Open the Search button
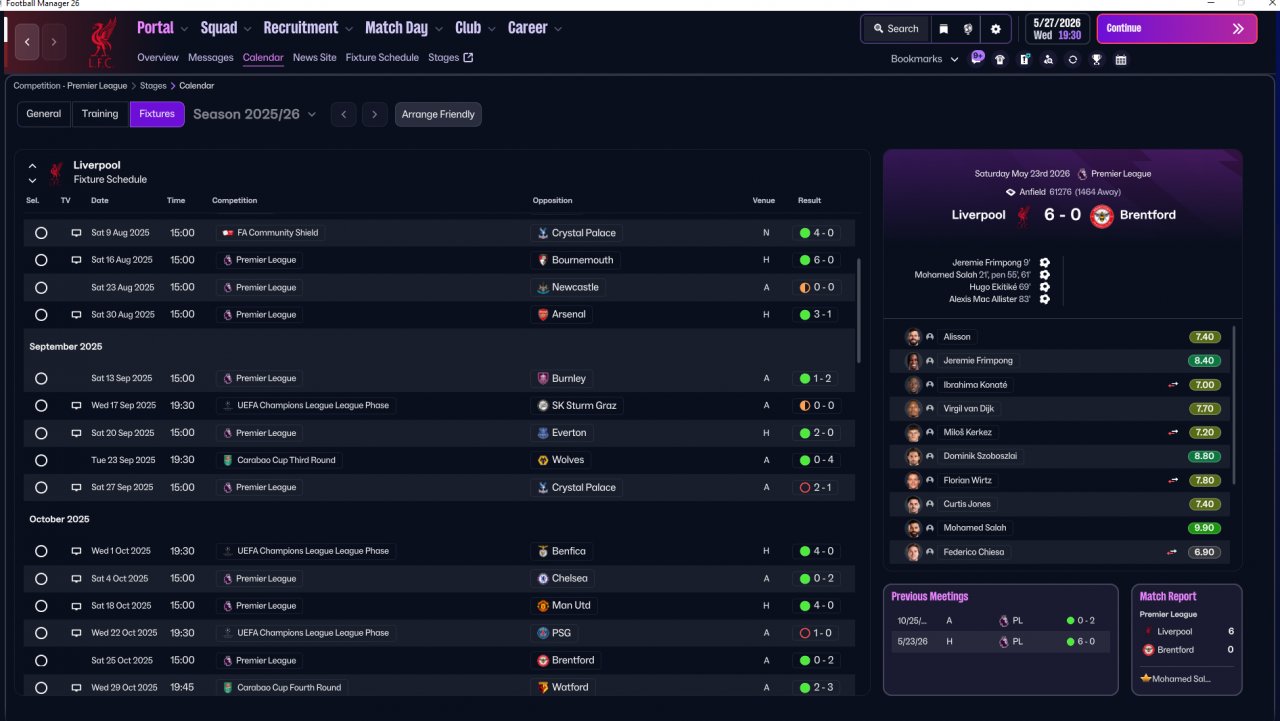 [x=895, y=29]
